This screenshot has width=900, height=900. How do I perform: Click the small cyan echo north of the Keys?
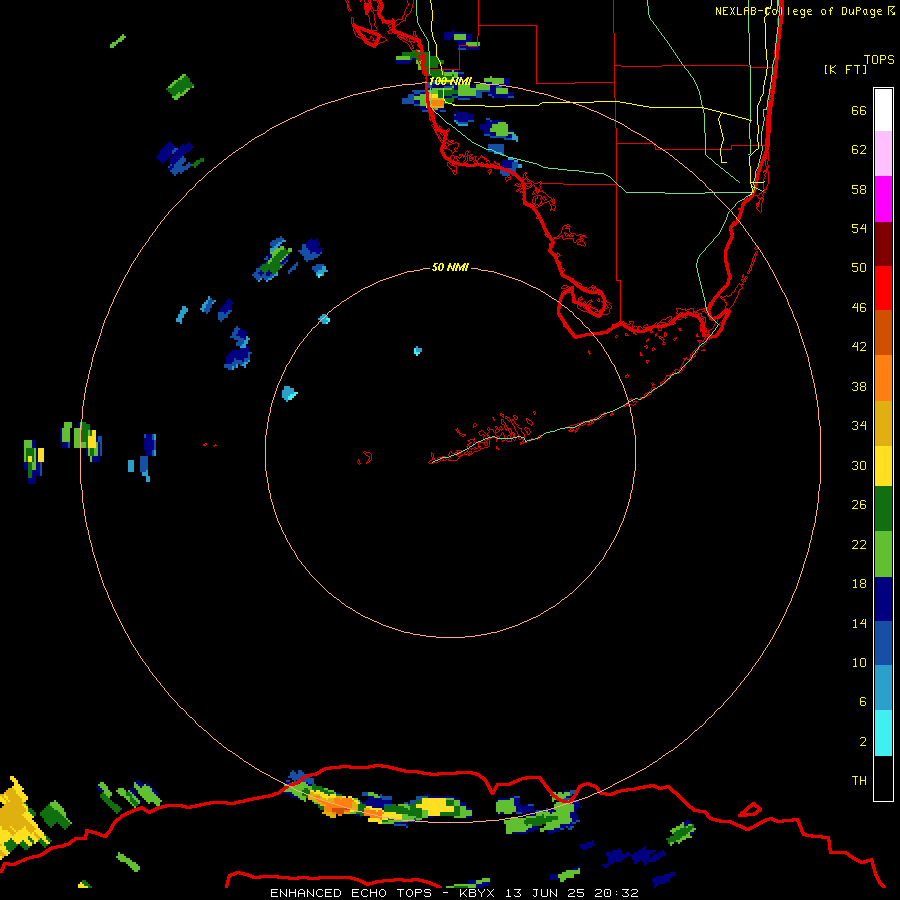click(417, 351)
